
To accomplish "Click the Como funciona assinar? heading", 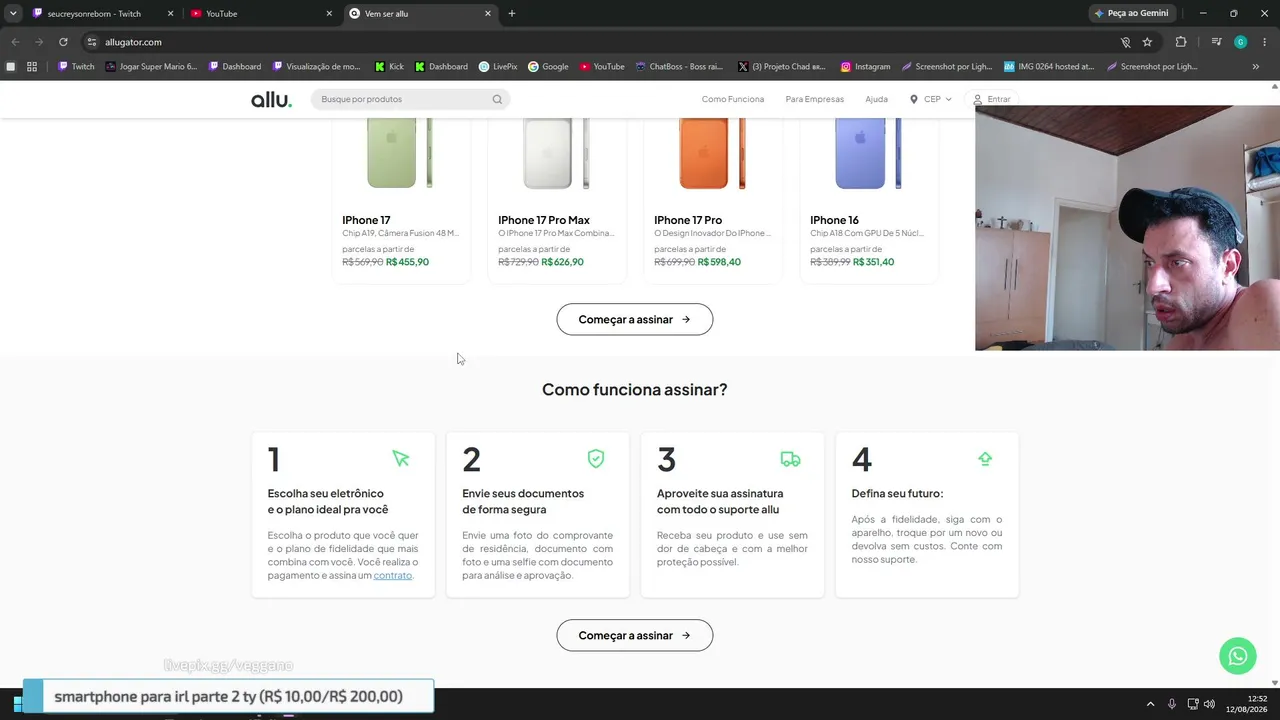I will [x=635, y=389].
